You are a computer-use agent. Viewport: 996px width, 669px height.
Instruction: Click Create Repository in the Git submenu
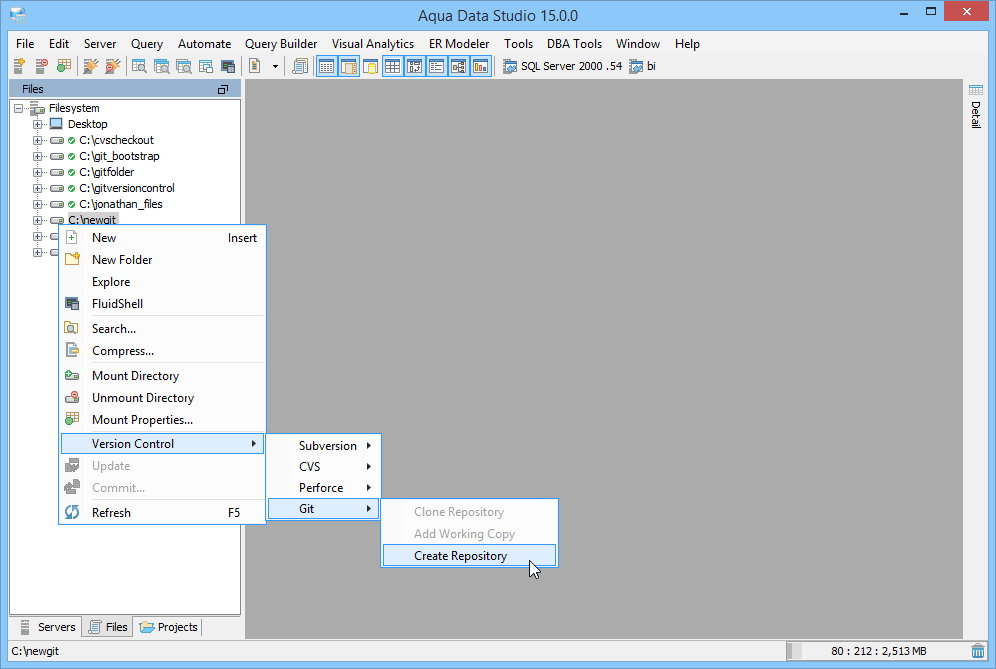[469, 556]
